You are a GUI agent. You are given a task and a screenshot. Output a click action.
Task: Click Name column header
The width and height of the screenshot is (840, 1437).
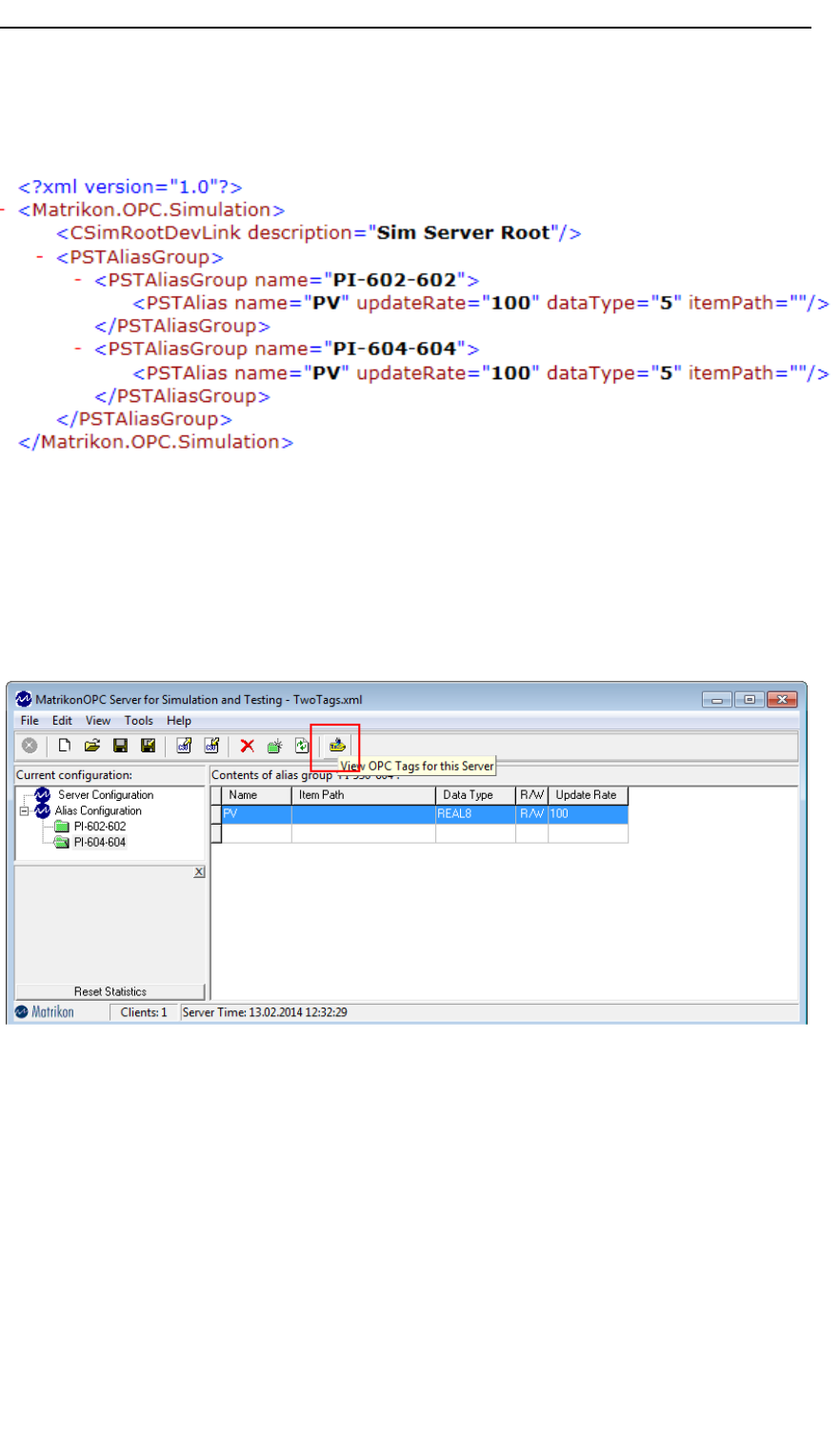[256, 795]
